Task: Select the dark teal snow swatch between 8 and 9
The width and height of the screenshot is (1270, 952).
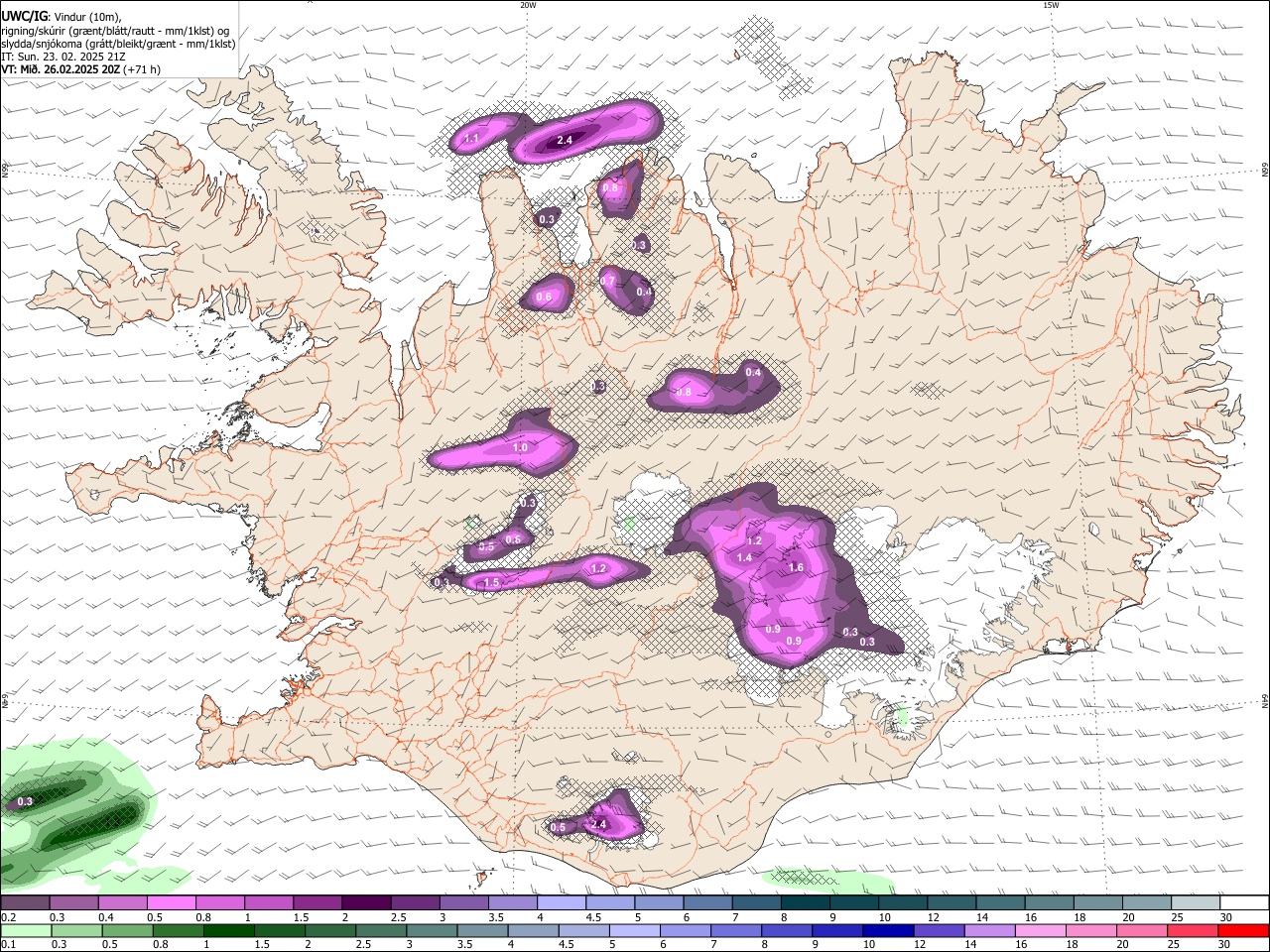Action: (x=805, y=903)
